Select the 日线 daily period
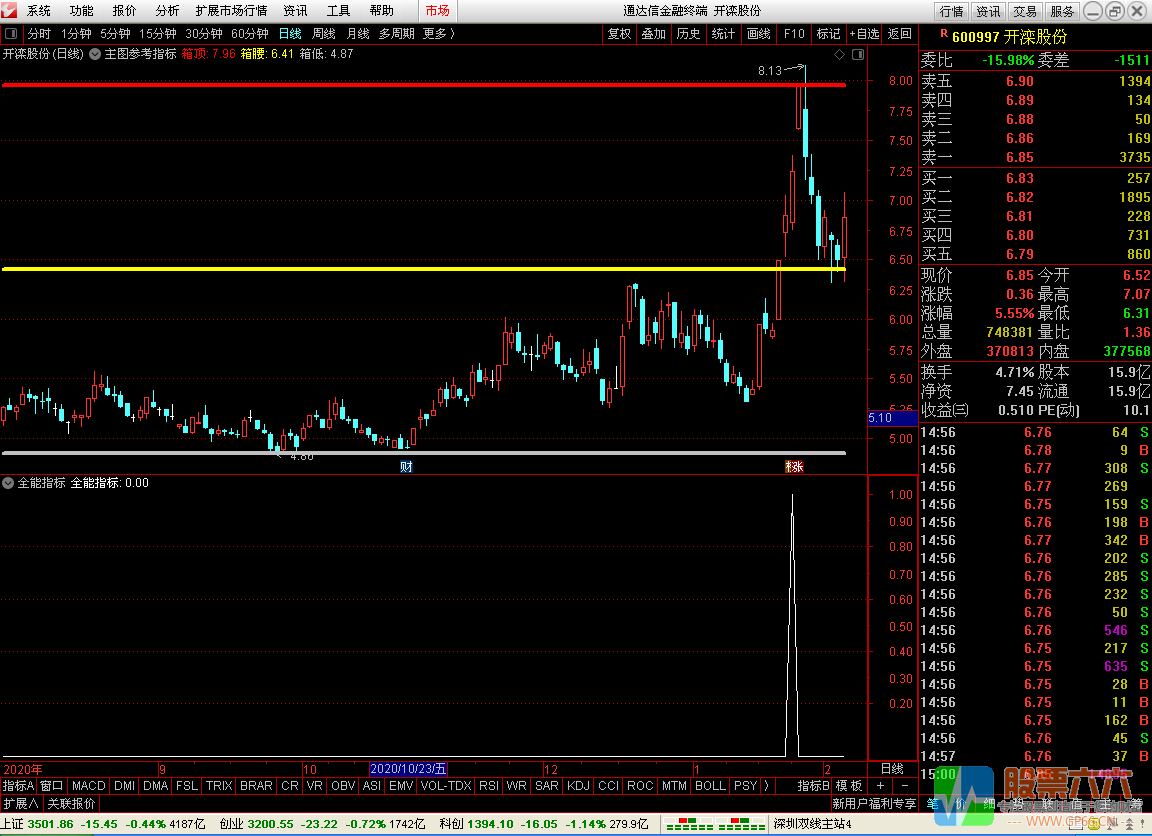The width and height of the screenshot is (1152, 836). click(x=290, y=34)
